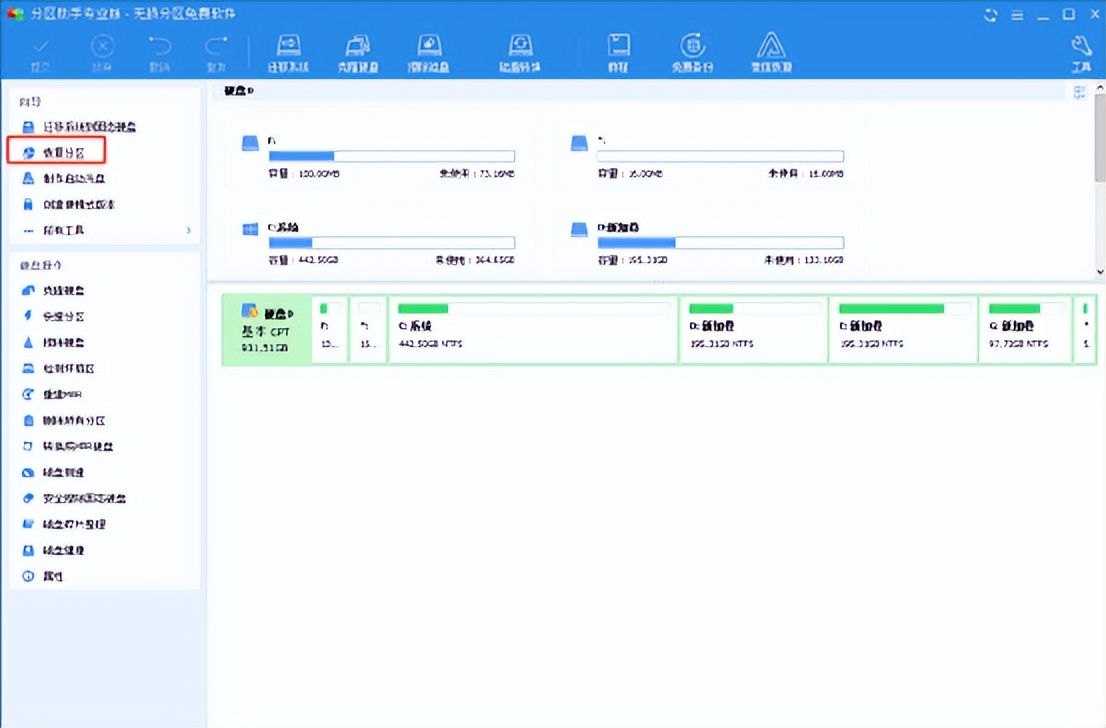Select the C:系统 442.50GB partition block
Screen dimensions: 1106x728
point(532,329)
